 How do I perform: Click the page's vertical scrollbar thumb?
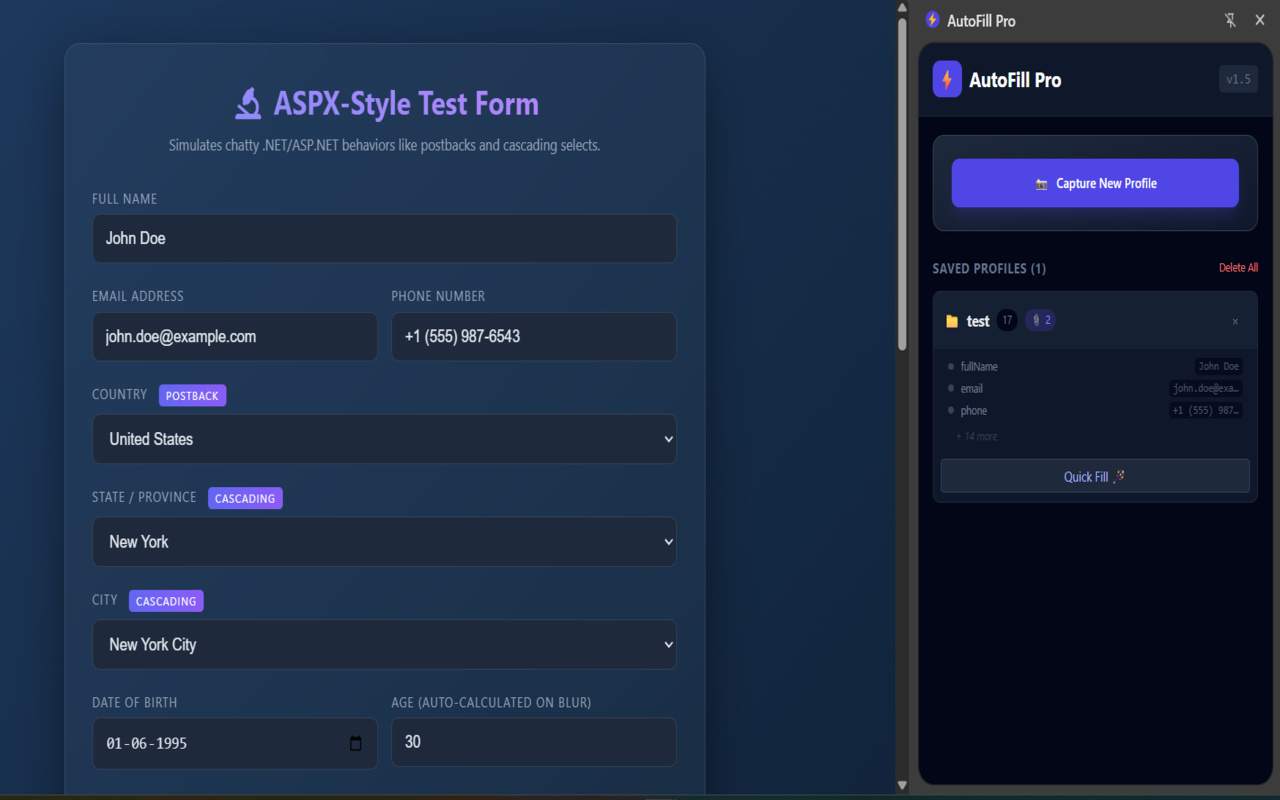coord(902,185)
